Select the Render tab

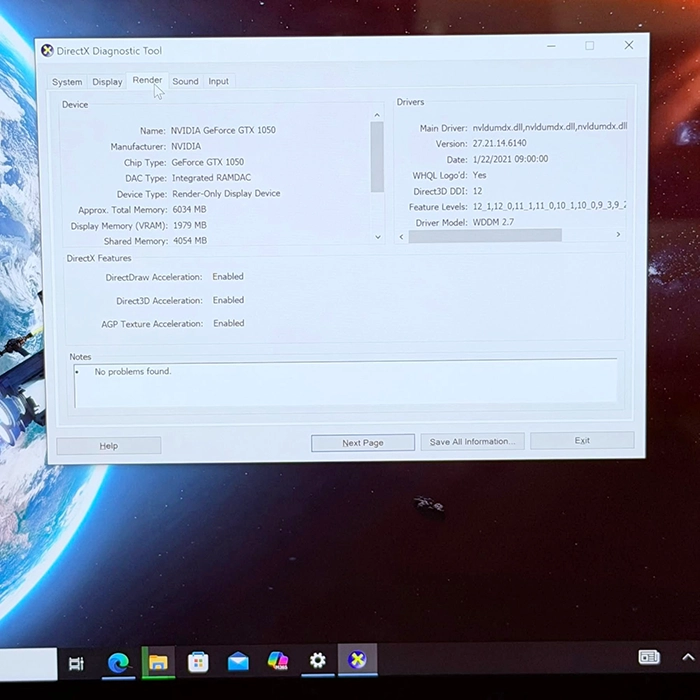pos(147,80)
